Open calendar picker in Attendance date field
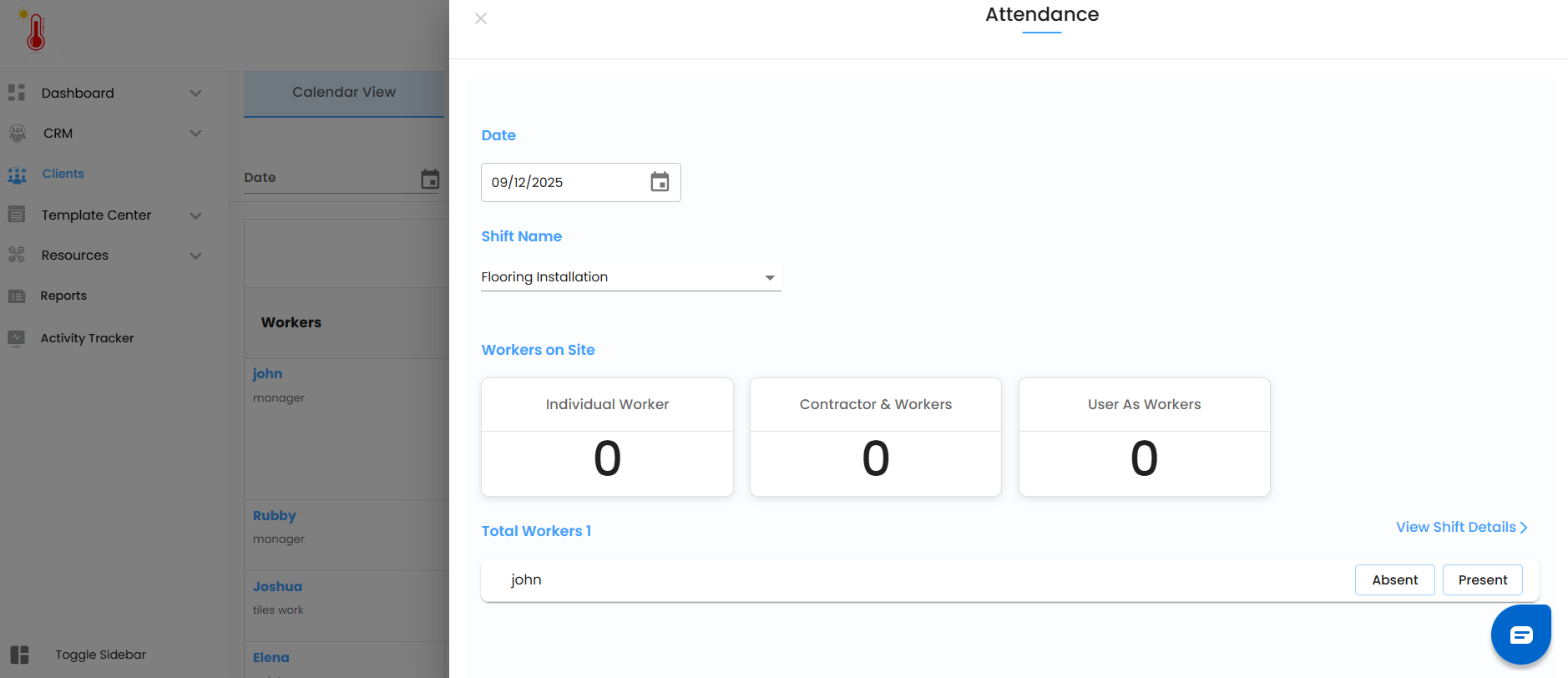The width and height of the screenshot is (1568, 678). click(x=660, y=182)
